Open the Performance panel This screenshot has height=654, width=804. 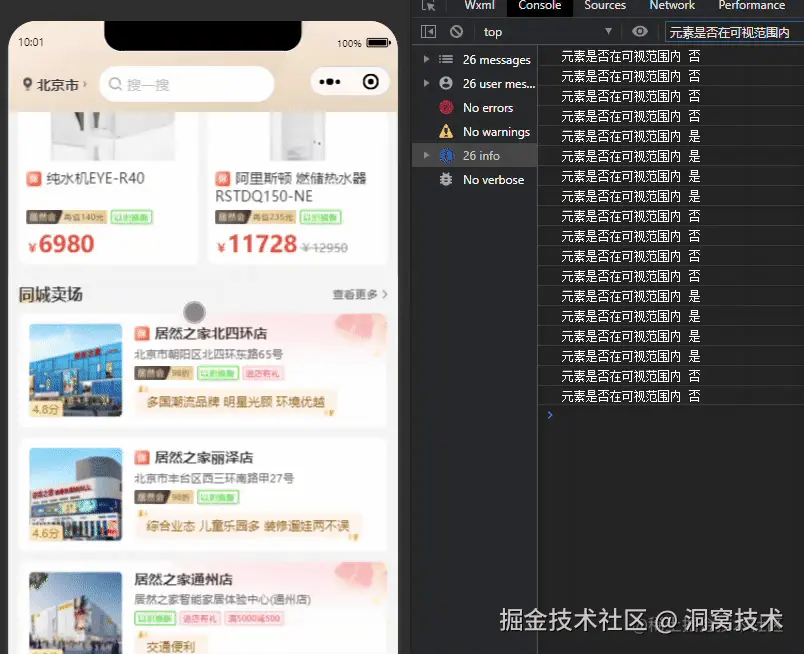coord(751,6)
